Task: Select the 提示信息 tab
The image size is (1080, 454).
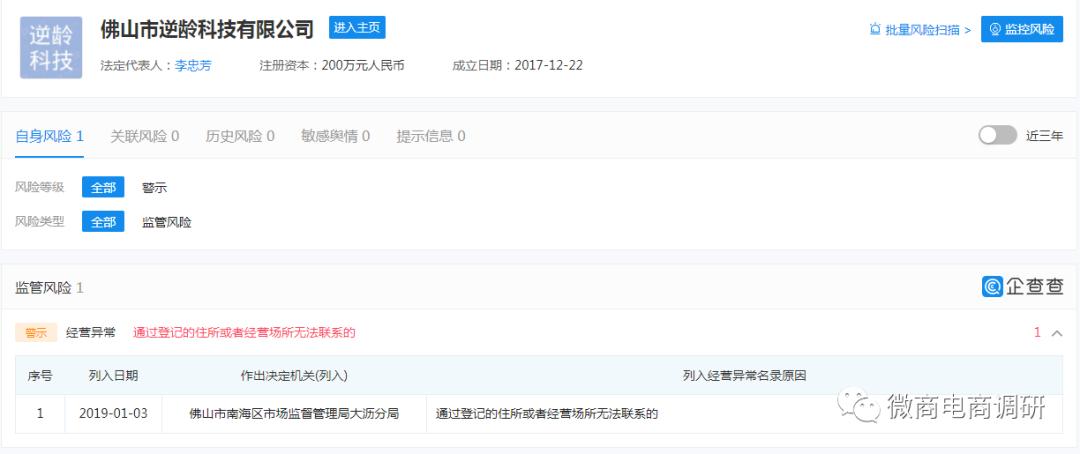Action: click(430, 136)
